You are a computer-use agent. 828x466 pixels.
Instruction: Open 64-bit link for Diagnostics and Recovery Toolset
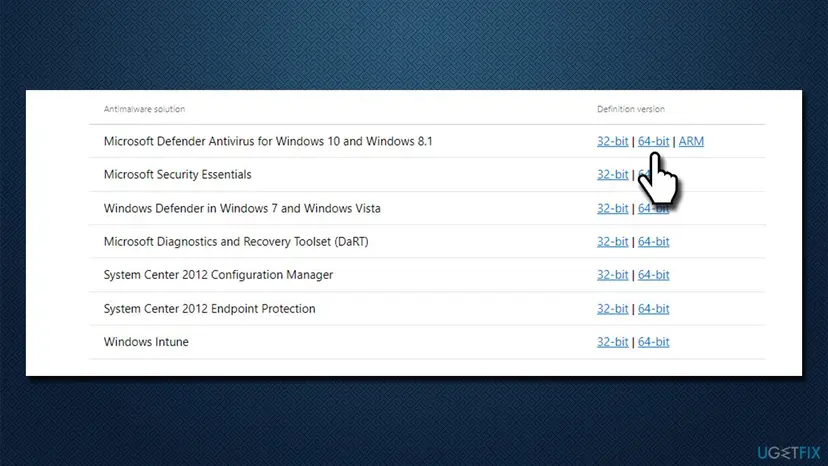tap(653, 241)
